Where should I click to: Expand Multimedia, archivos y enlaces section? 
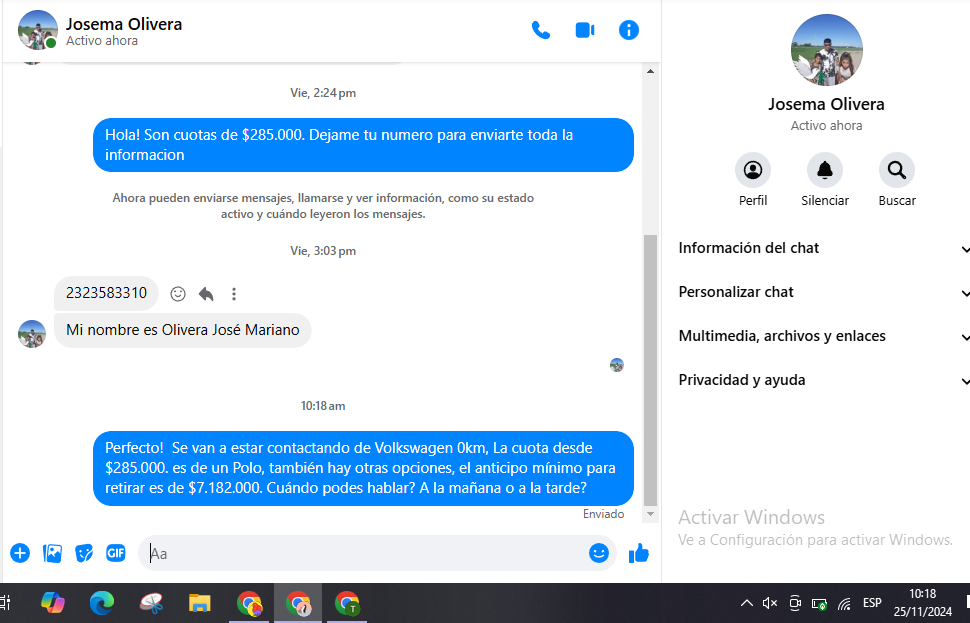coord(823,336)
